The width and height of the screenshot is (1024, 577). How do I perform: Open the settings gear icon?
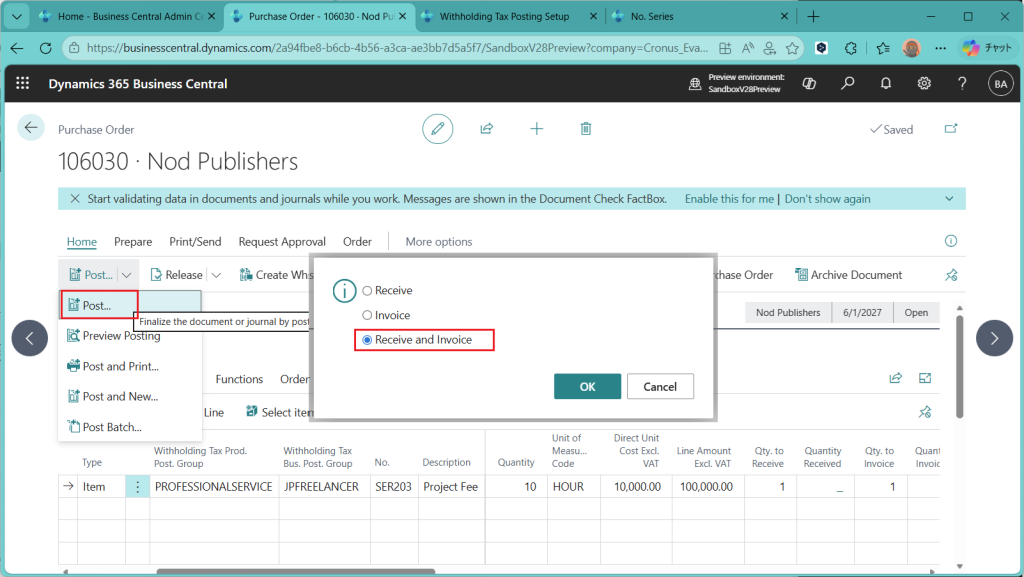click(x=924, y=84)
